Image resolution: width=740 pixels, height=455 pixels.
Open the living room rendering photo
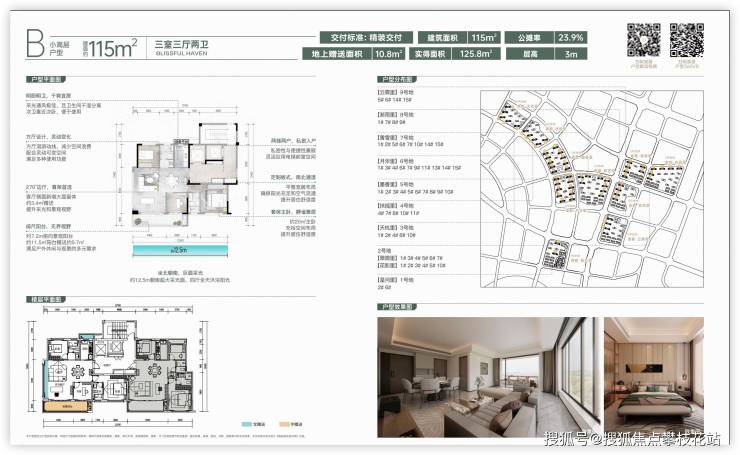489,377
